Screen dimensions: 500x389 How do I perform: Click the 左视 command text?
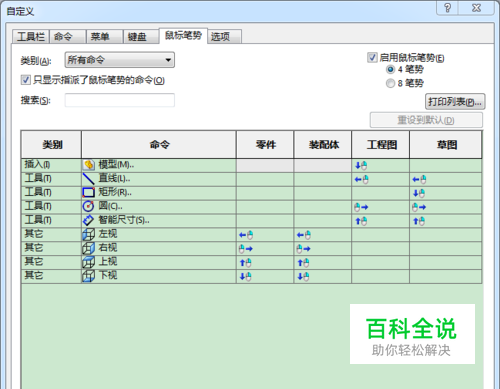click(x=108, y=234)
